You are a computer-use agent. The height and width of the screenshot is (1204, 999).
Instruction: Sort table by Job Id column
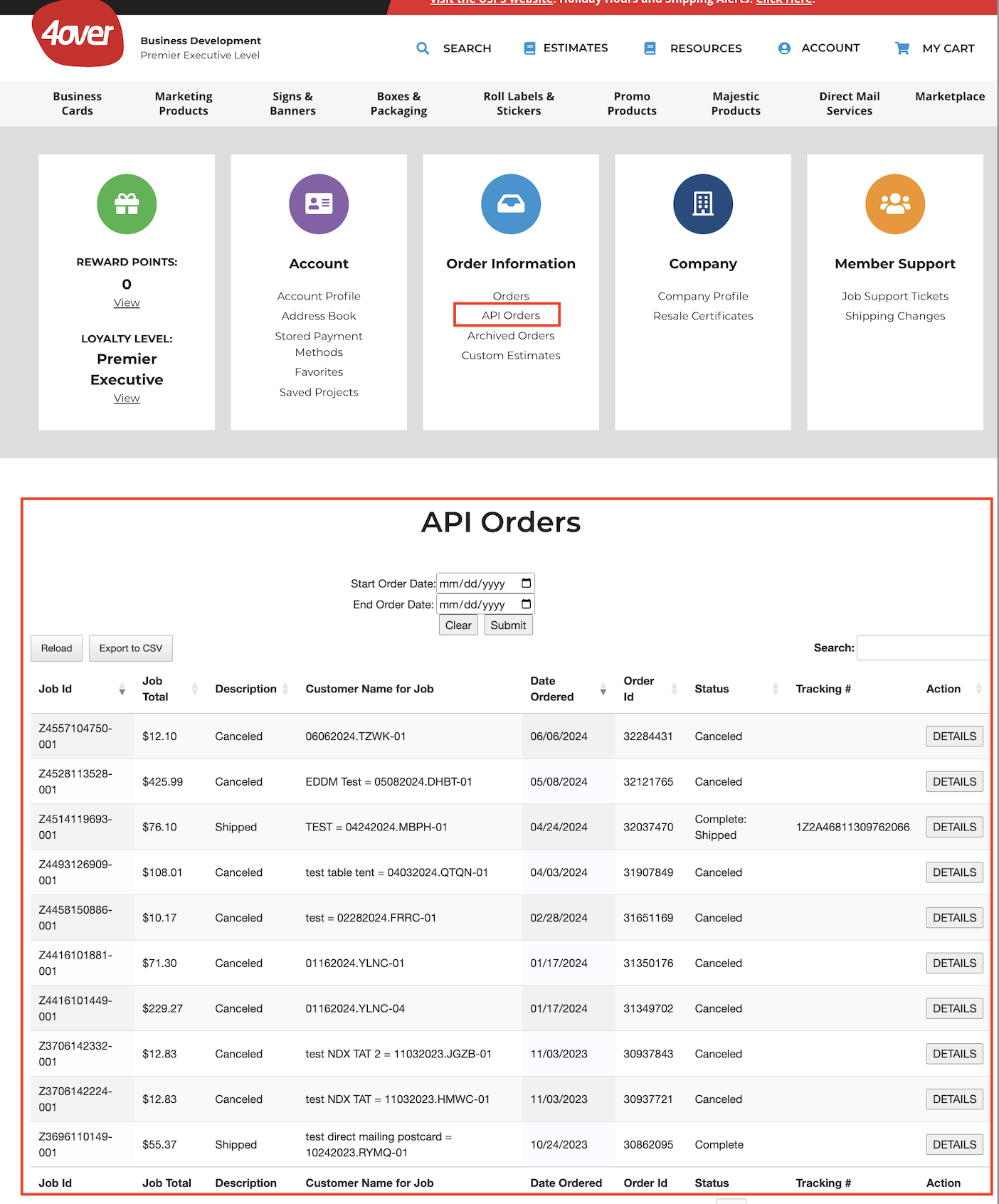pos(82,689)
